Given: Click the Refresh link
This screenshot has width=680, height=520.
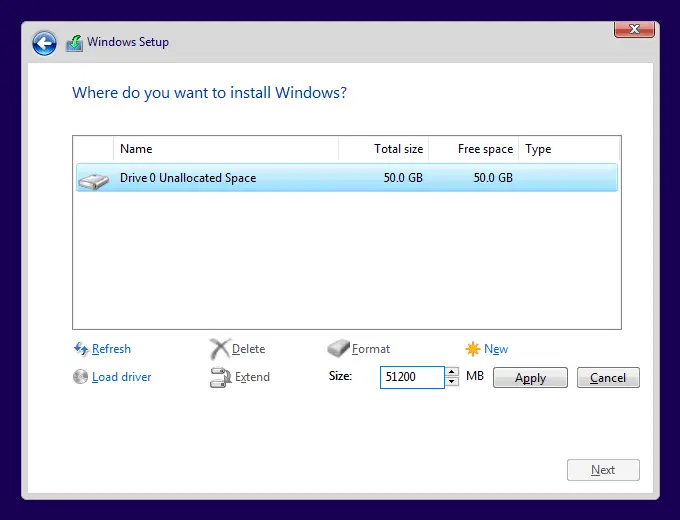Looking at the screenshot, I should 111,349.
